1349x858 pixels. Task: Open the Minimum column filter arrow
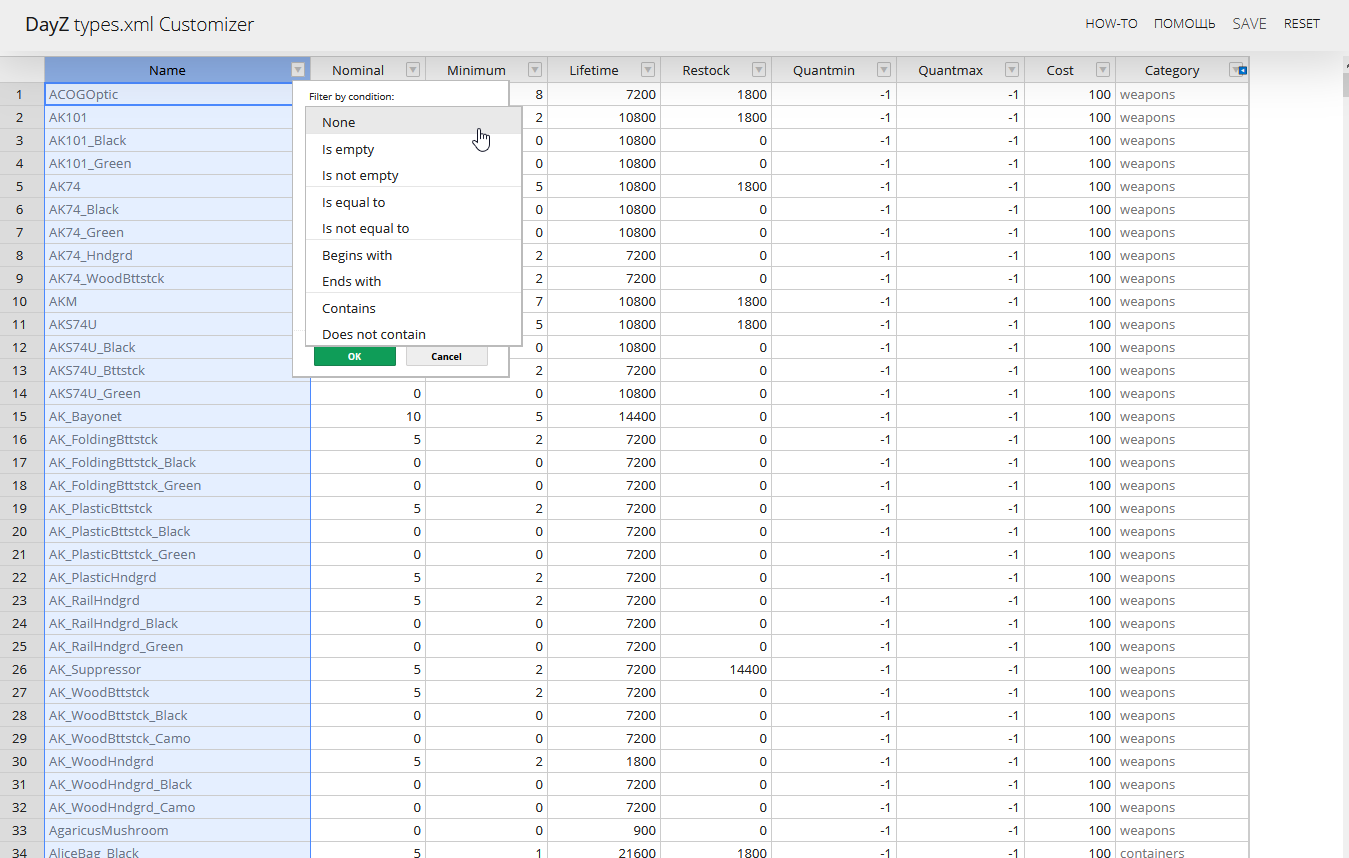click(535, 70)
